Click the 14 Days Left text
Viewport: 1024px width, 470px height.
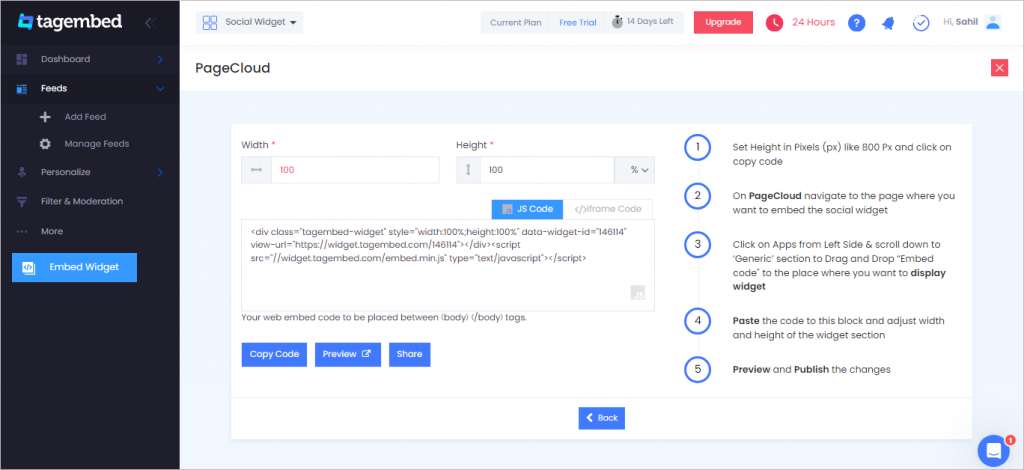(x=650, y=22)
